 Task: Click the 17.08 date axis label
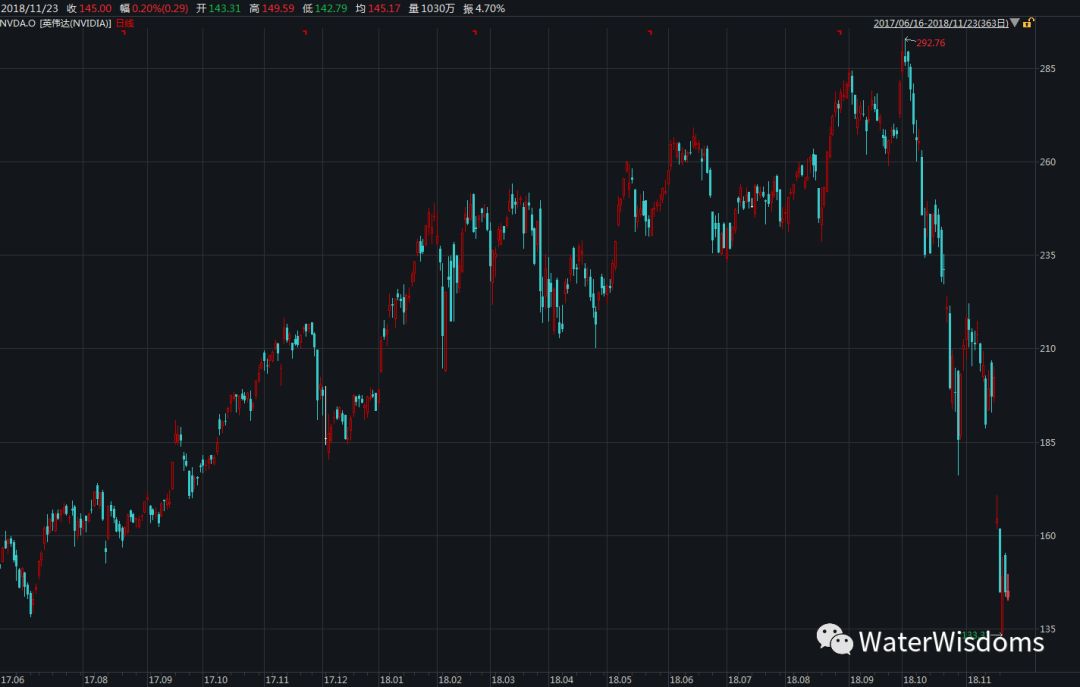pyautogui.click(x=96, y=680)
